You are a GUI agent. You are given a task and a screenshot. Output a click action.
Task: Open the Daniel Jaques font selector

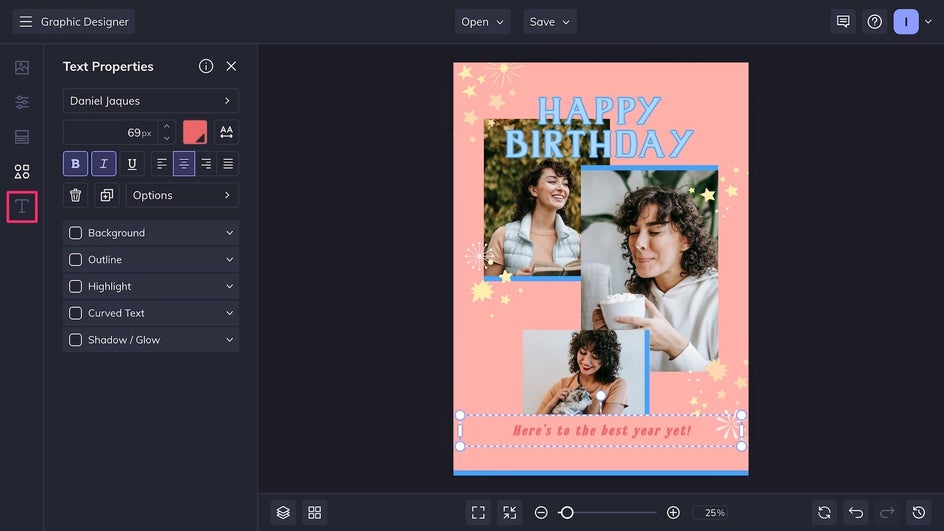151,101
